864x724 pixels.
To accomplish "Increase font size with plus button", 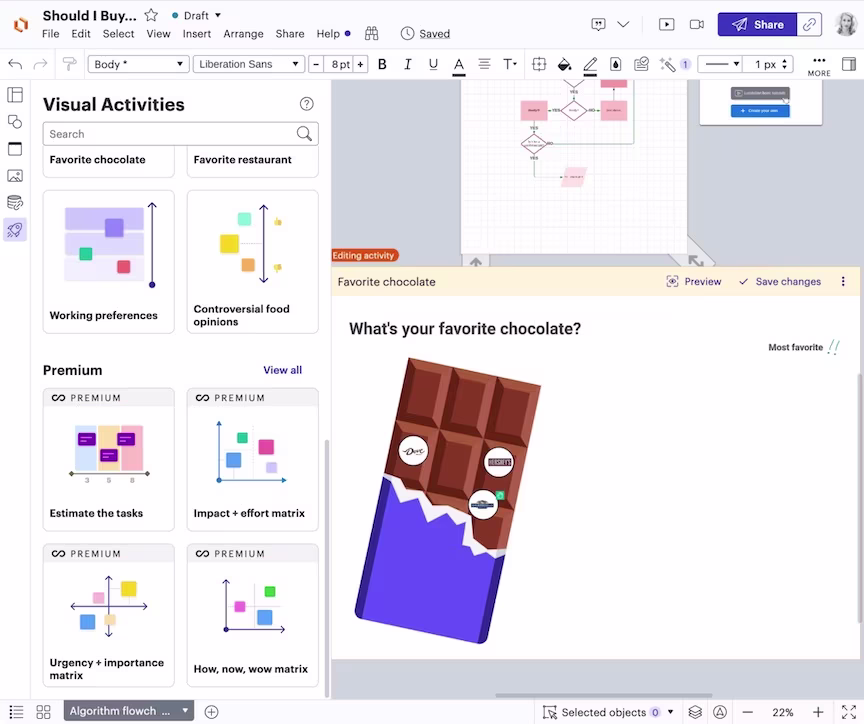I will [x=360, y=64].
